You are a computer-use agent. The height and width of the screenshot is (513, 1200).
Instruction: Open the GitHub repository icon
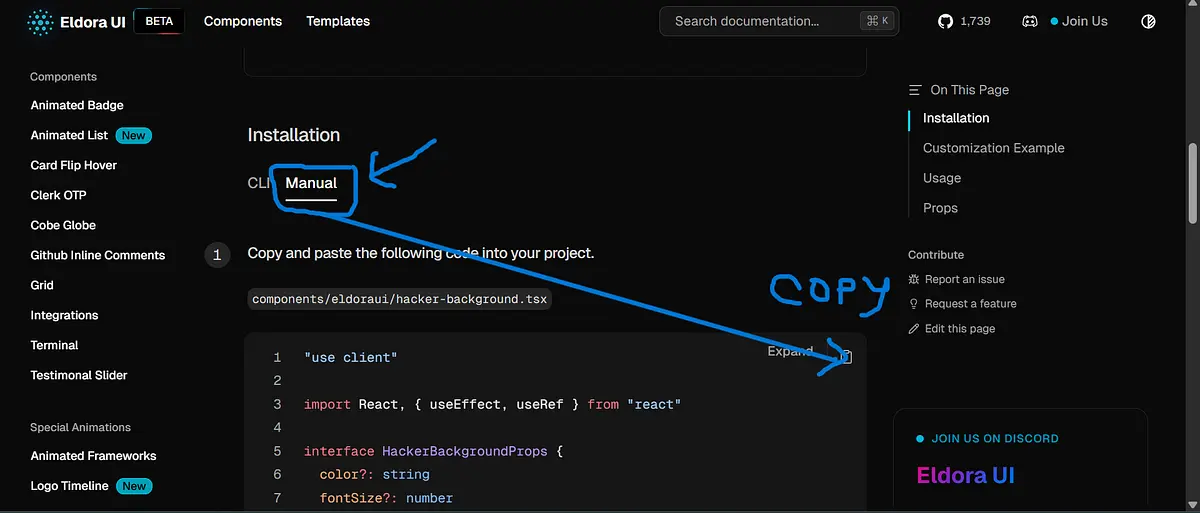946,21
